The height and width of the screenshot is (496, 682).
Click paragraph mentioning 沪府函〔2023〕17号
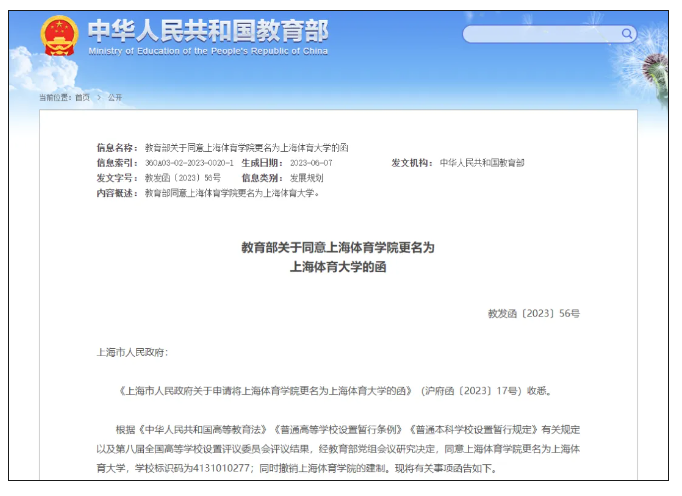coord(335,391)
